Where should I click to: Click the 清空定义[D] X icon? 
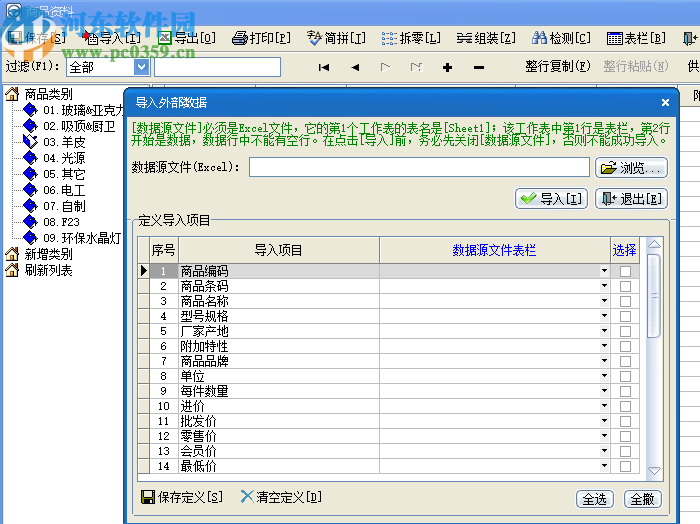247,496
